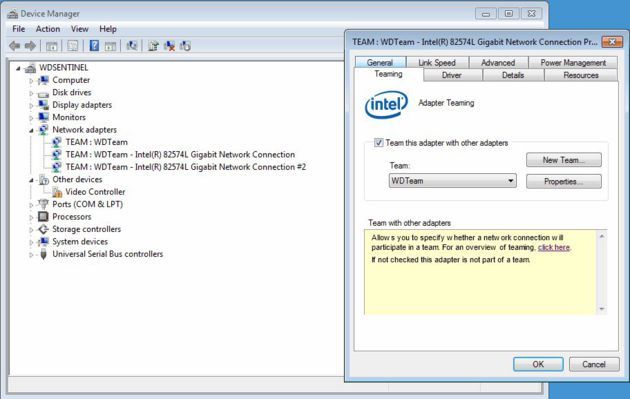Click the blue Help question mark icon
This screenshot has width=630, height=399.
coord(94,46)
